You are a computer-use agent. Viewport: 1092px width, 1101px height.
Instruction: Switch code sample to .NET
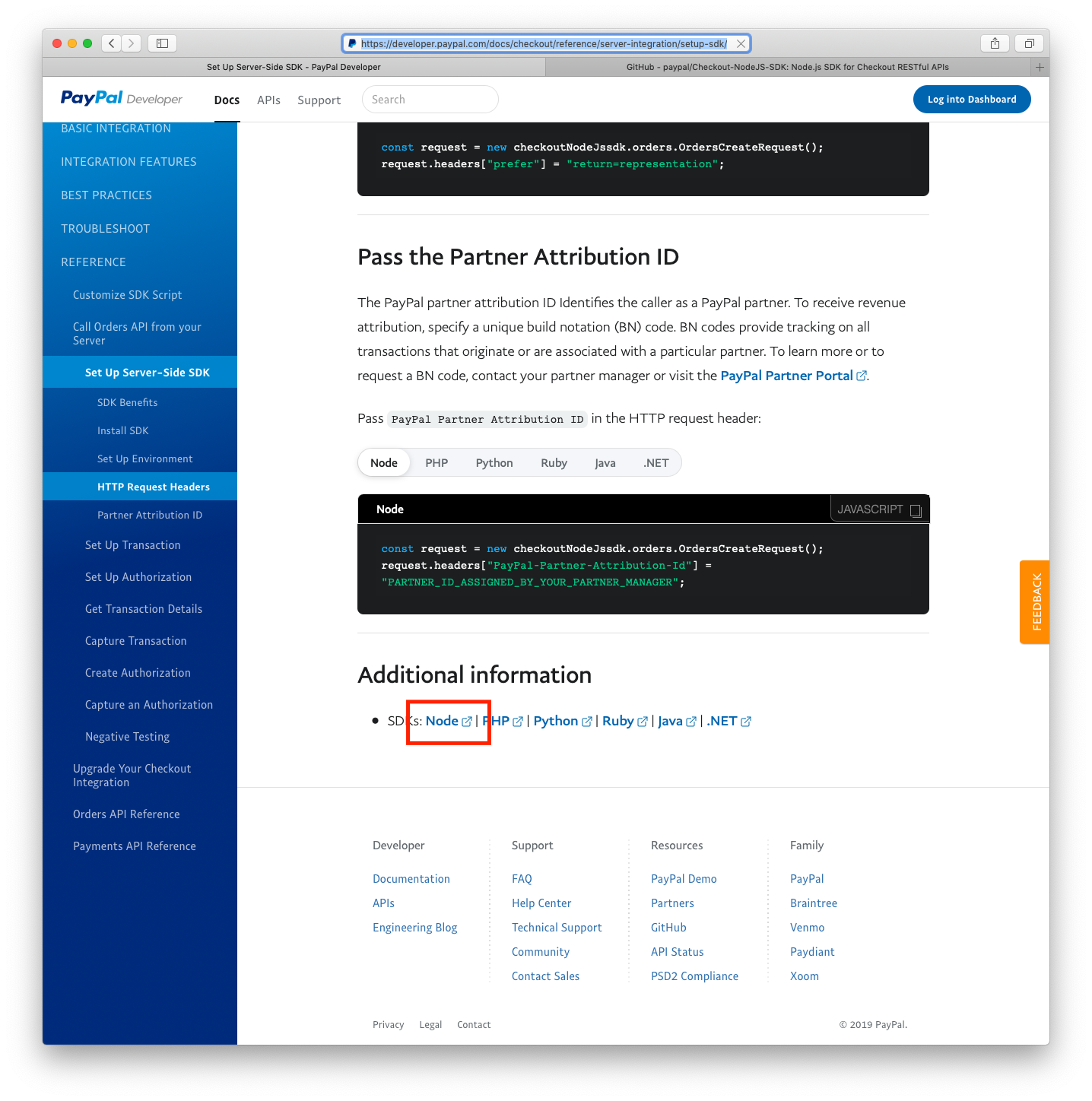(656, 463)
